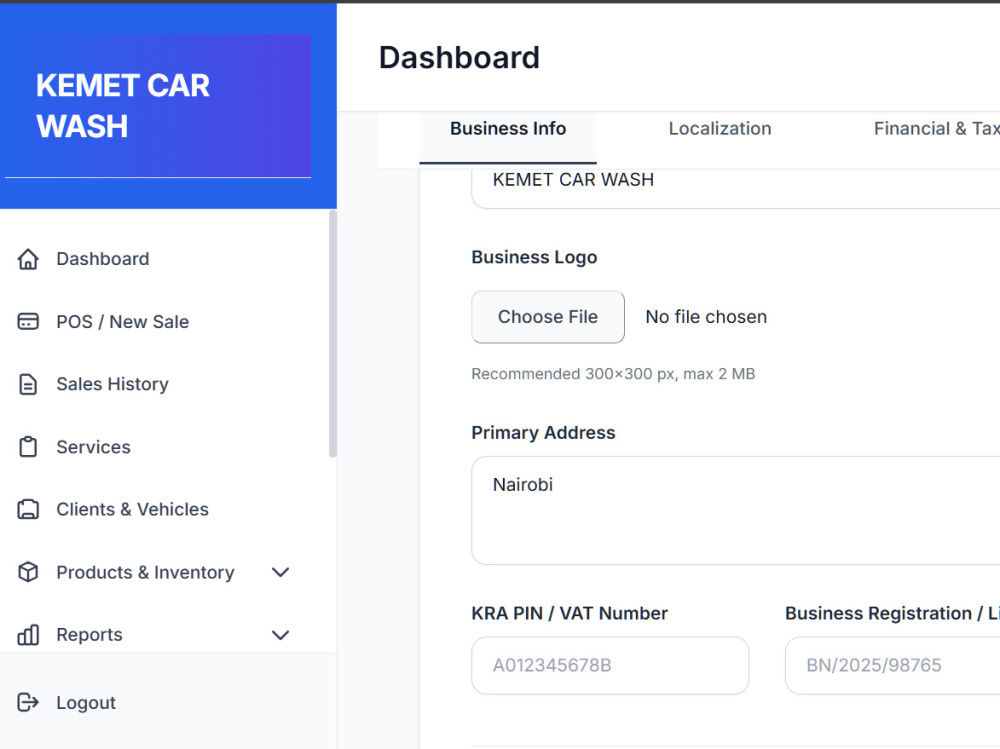The image size is (1000, 749).
Task: Click the Sales History document icon
Action: [x=28, y=384]
